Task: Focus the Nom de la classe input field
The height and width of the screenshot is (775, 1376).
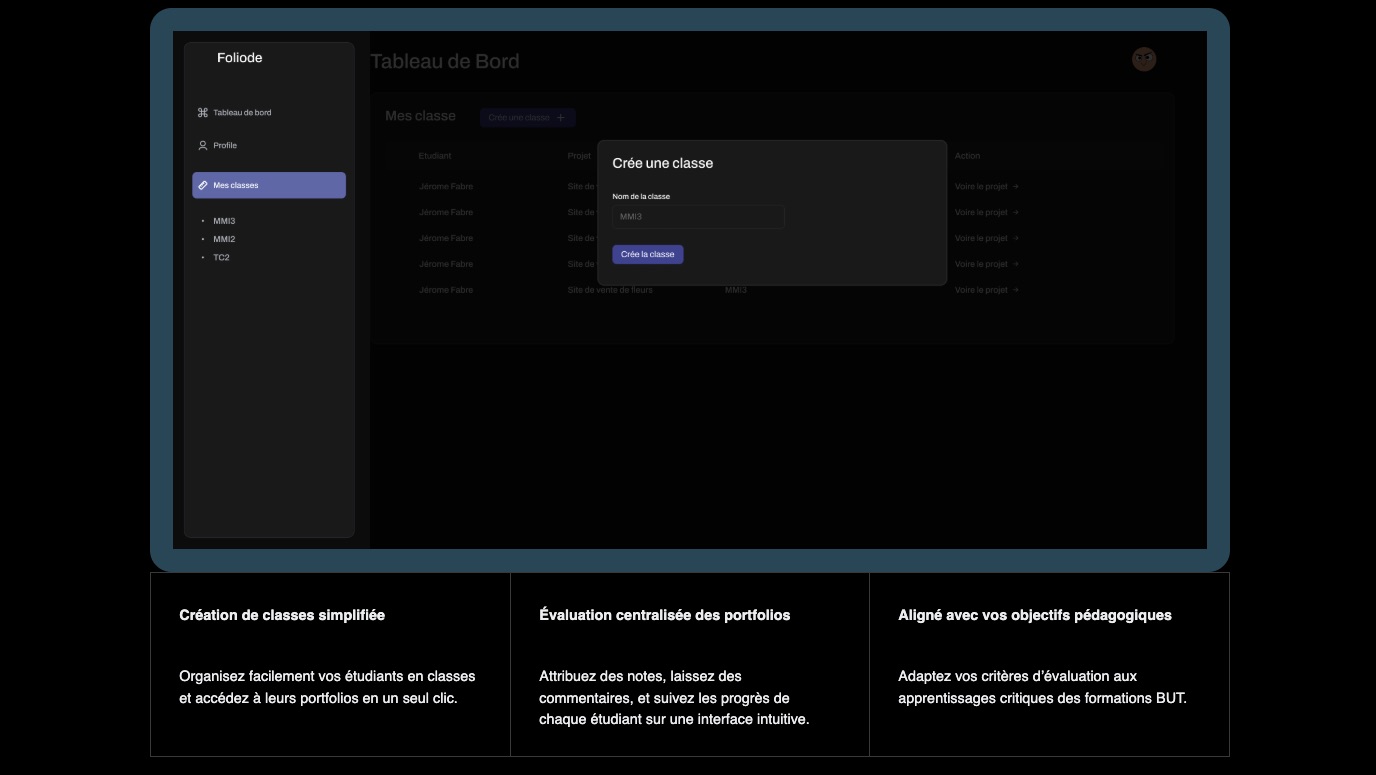Action: point(698,217)
